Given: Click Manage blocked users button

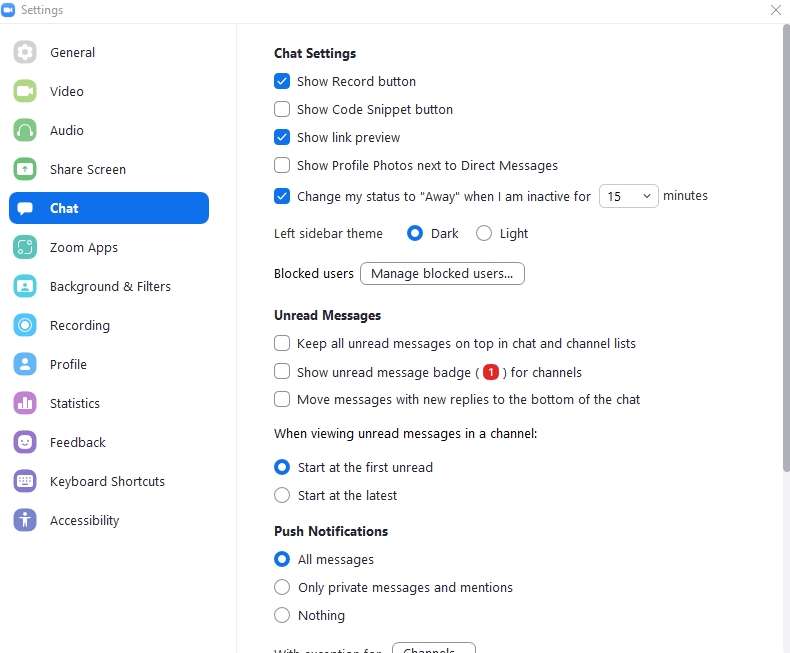Looking at the screenshot, I should [x=442, y=273].
